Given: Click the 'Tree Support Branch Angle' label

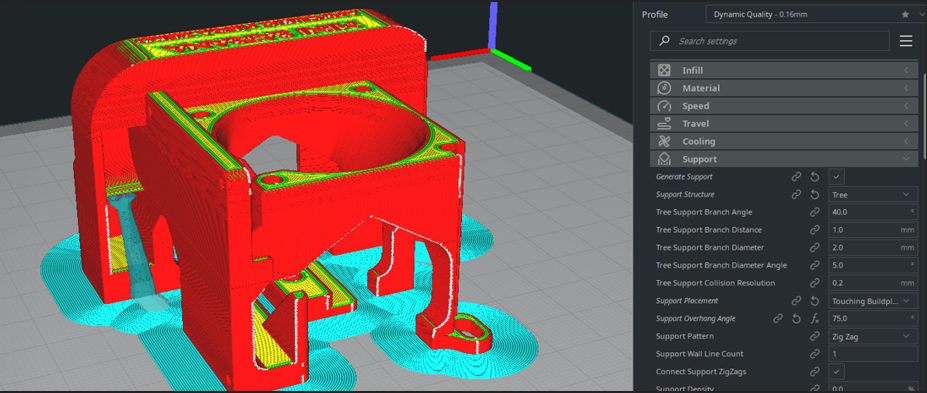Looking at the screenshot, I should [x=704, y=212].
